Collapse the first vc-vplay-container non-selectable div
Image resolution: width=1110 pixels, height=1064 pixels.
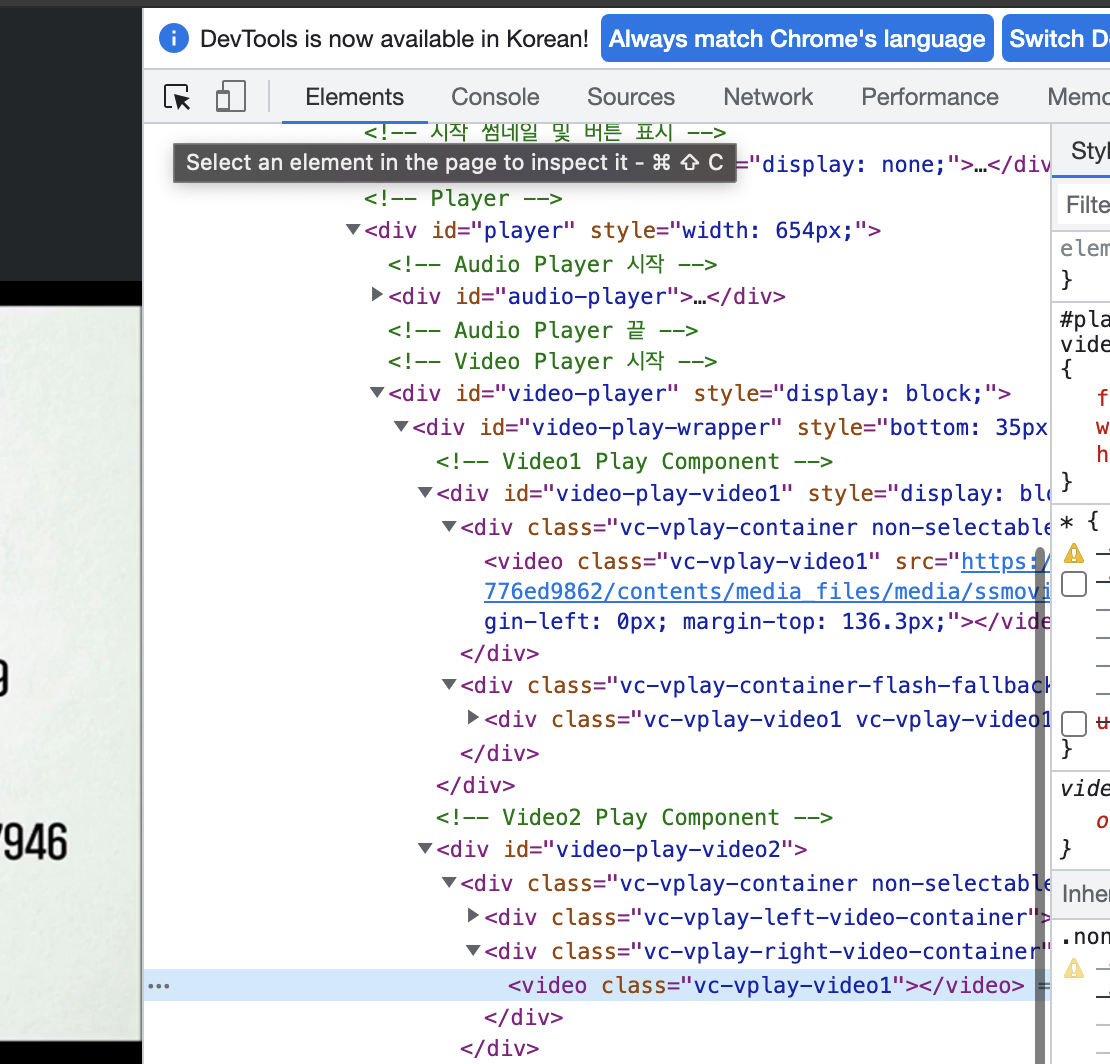(x=449, y=526)
